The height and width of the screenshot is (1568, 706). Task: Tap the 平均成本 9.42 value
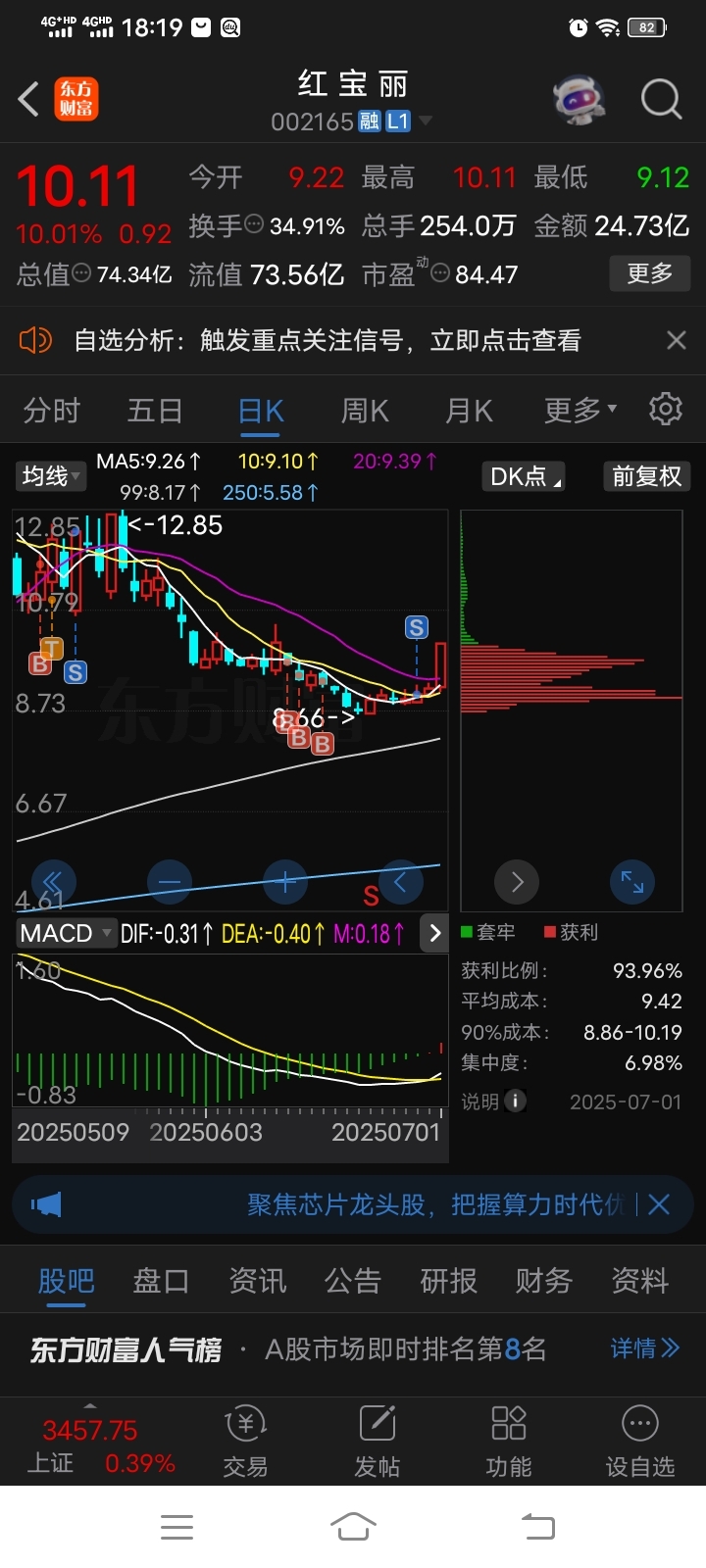tap(662, 1001)
